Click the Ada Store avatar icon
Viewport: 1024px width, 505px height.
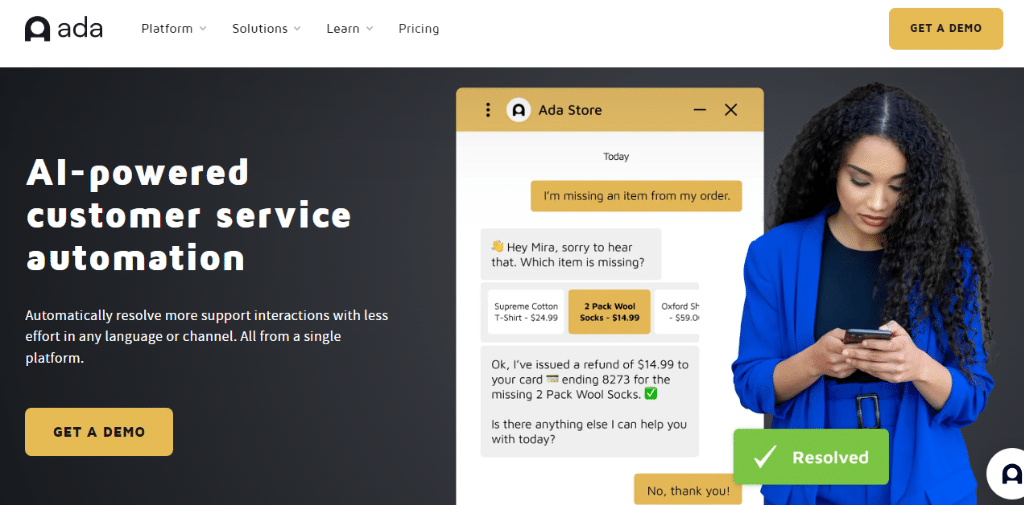(x=518, y=110)
